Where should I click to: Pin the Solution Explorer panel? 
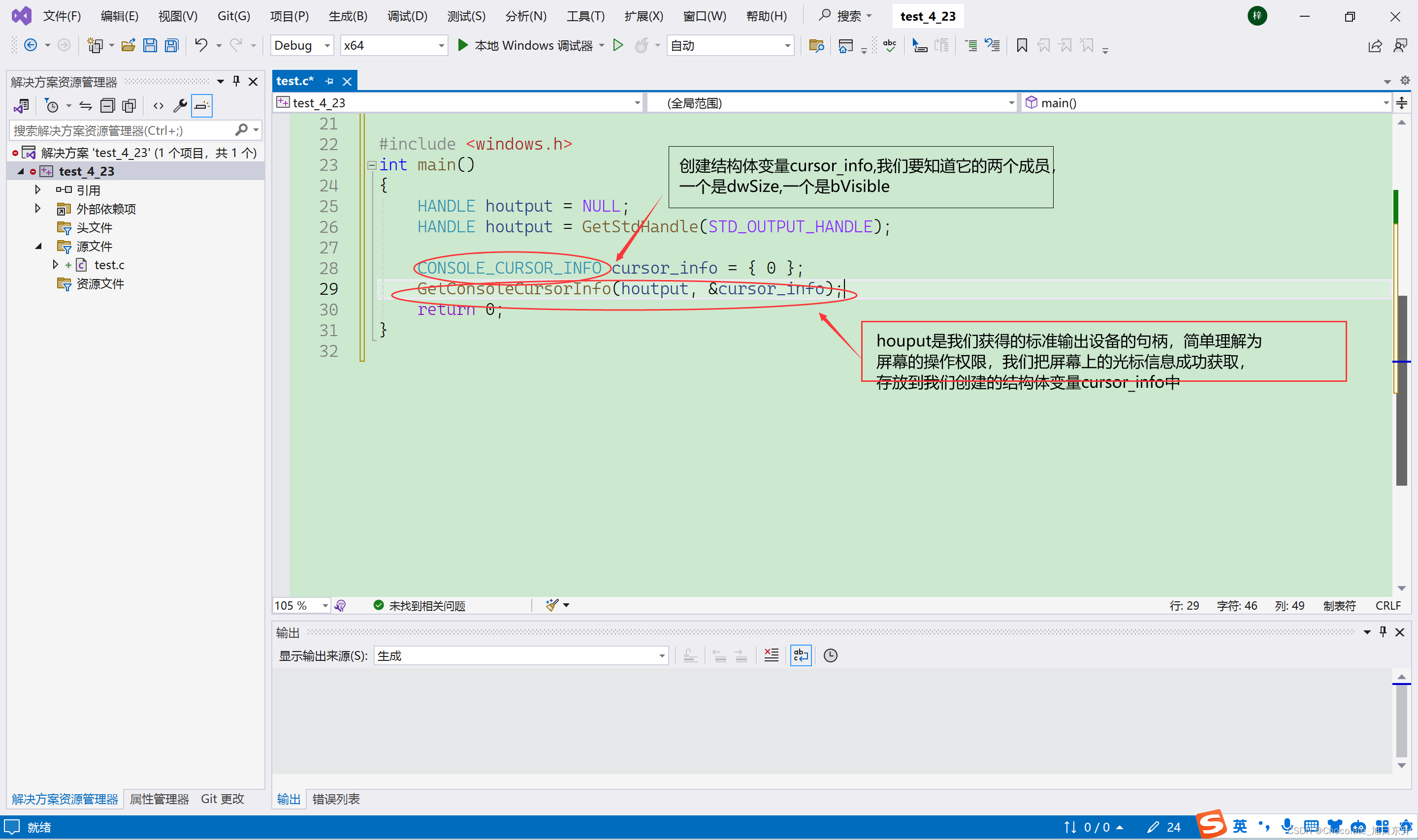pos(236,82)
